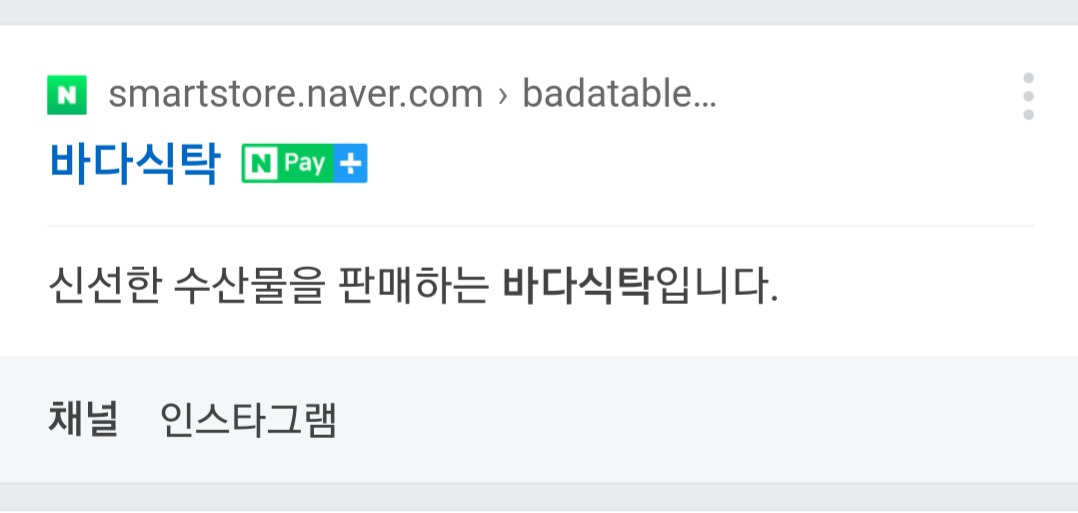
Task: Click the 채널 section label
Action: point(83,419)
